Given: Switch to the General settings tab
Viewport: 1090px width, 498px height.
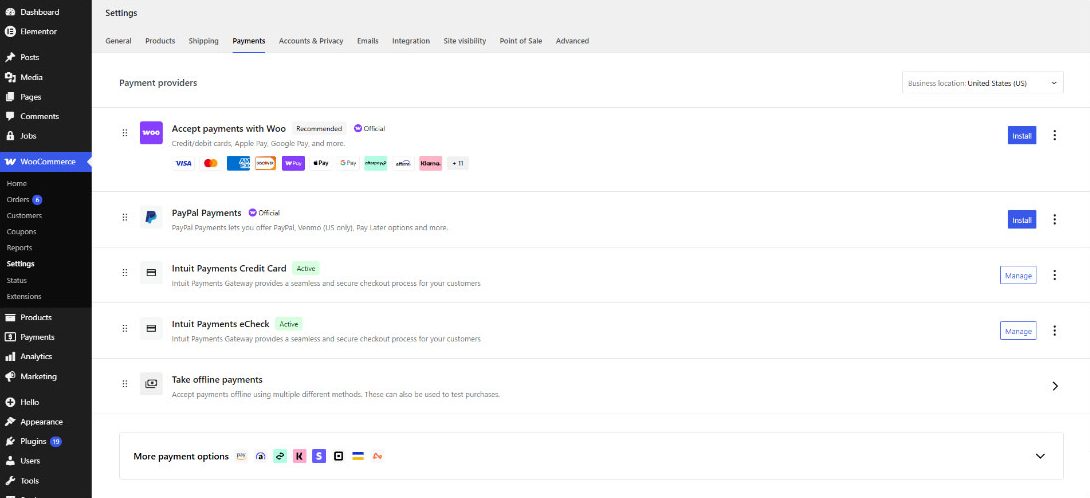Looking at the screenshot, I should pyautogui.click(x=118, y=41).
